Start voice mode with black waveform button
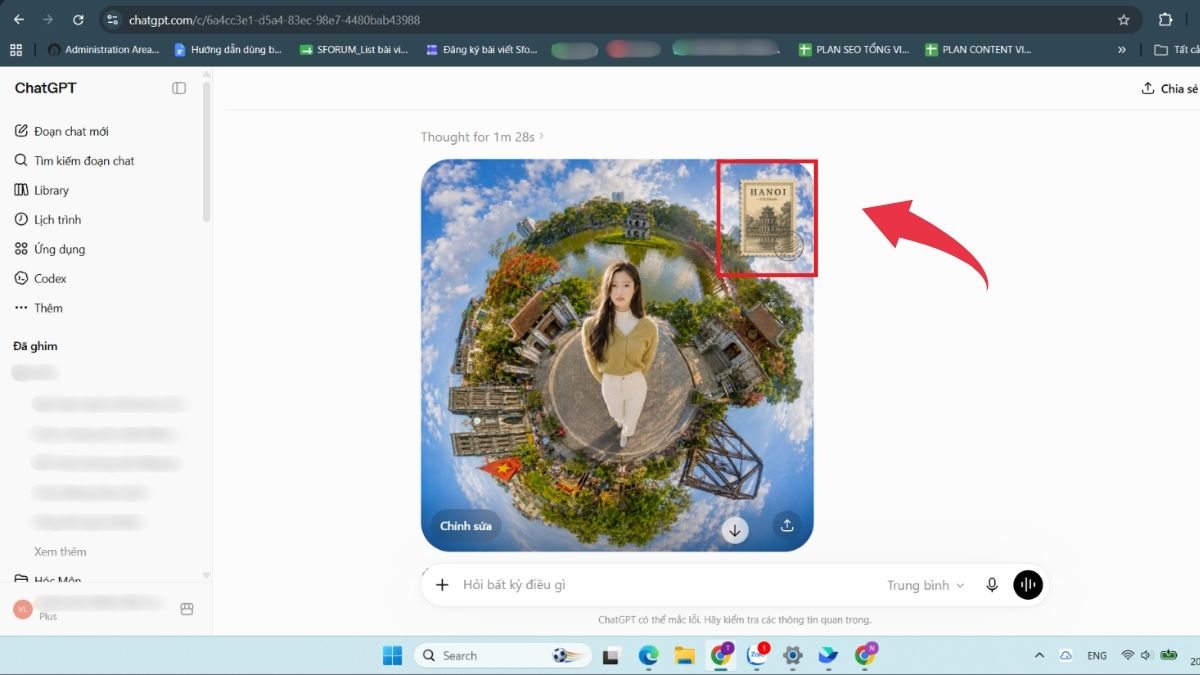The width and height of the screenshot is (1200, 675). 1028,585
